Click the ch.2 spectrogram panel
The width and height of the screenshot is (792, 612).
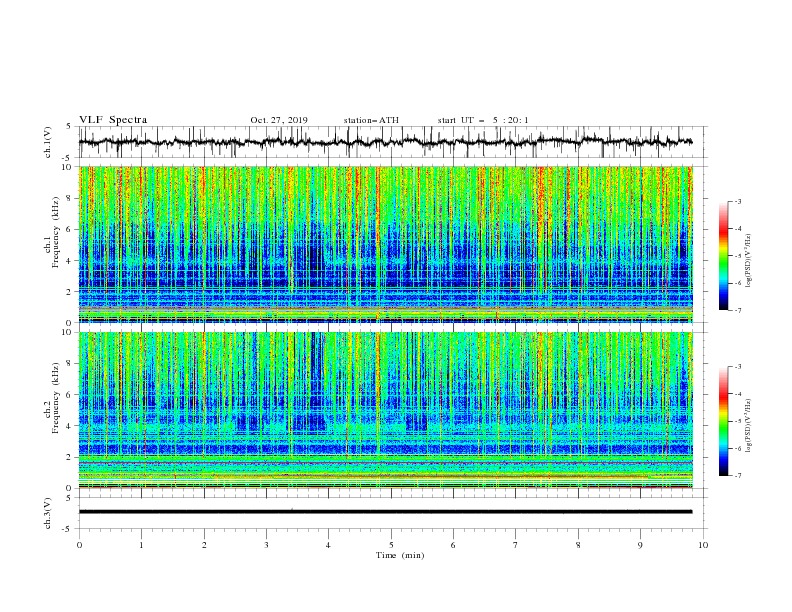[x=386, y=410]
